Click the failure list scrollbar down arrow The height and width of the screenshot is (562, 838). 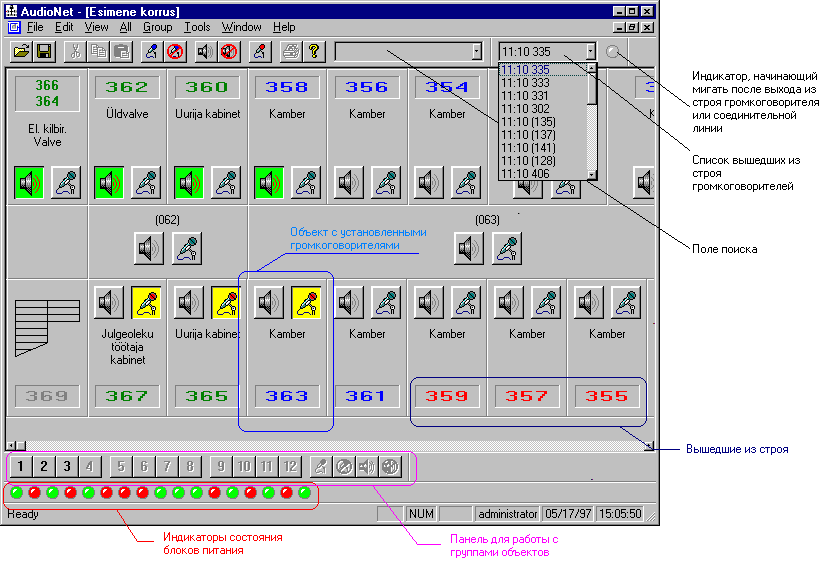click(592, 175)
